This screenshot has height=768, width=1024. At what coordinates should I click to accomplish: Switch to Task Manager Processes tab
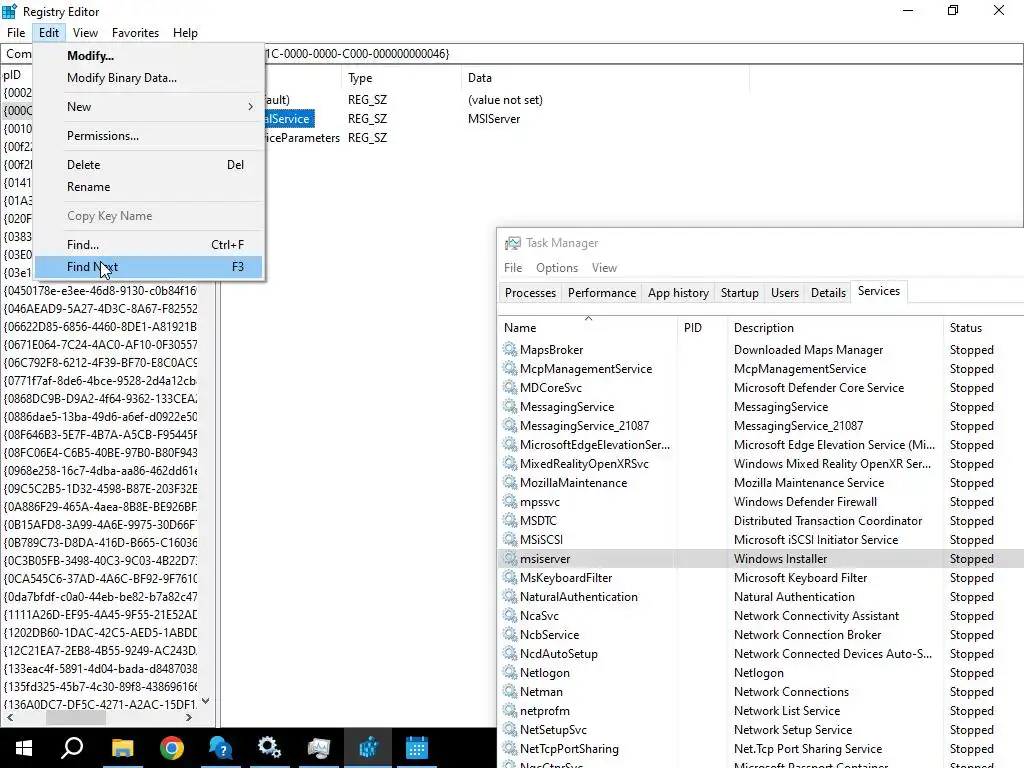point(530,293)
